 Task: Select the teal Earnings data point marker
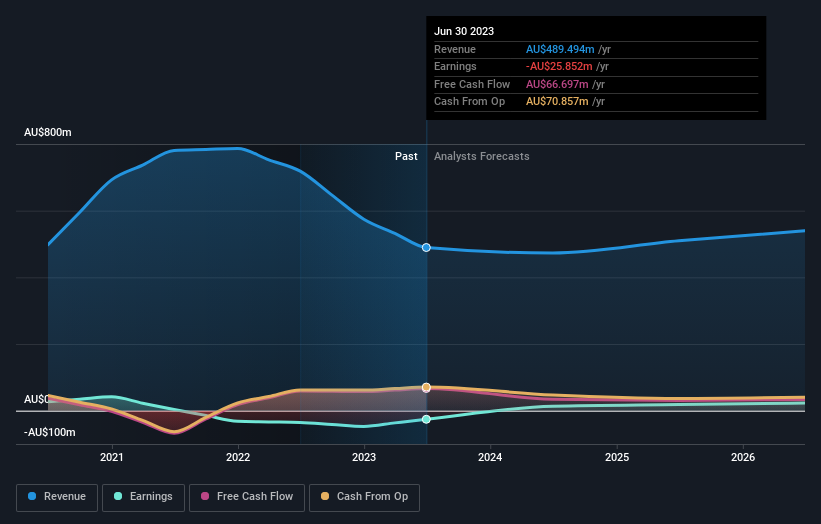pyautogui.click(x=426, y=419)
